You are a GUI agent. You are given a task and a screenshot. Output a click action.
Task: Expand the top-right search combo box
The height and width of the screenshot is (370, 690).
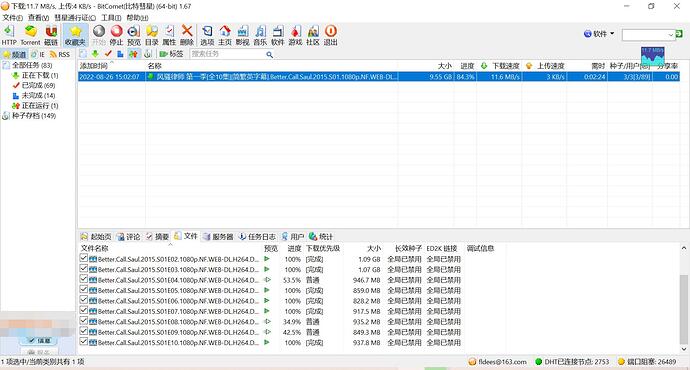(x=671, y=35)
